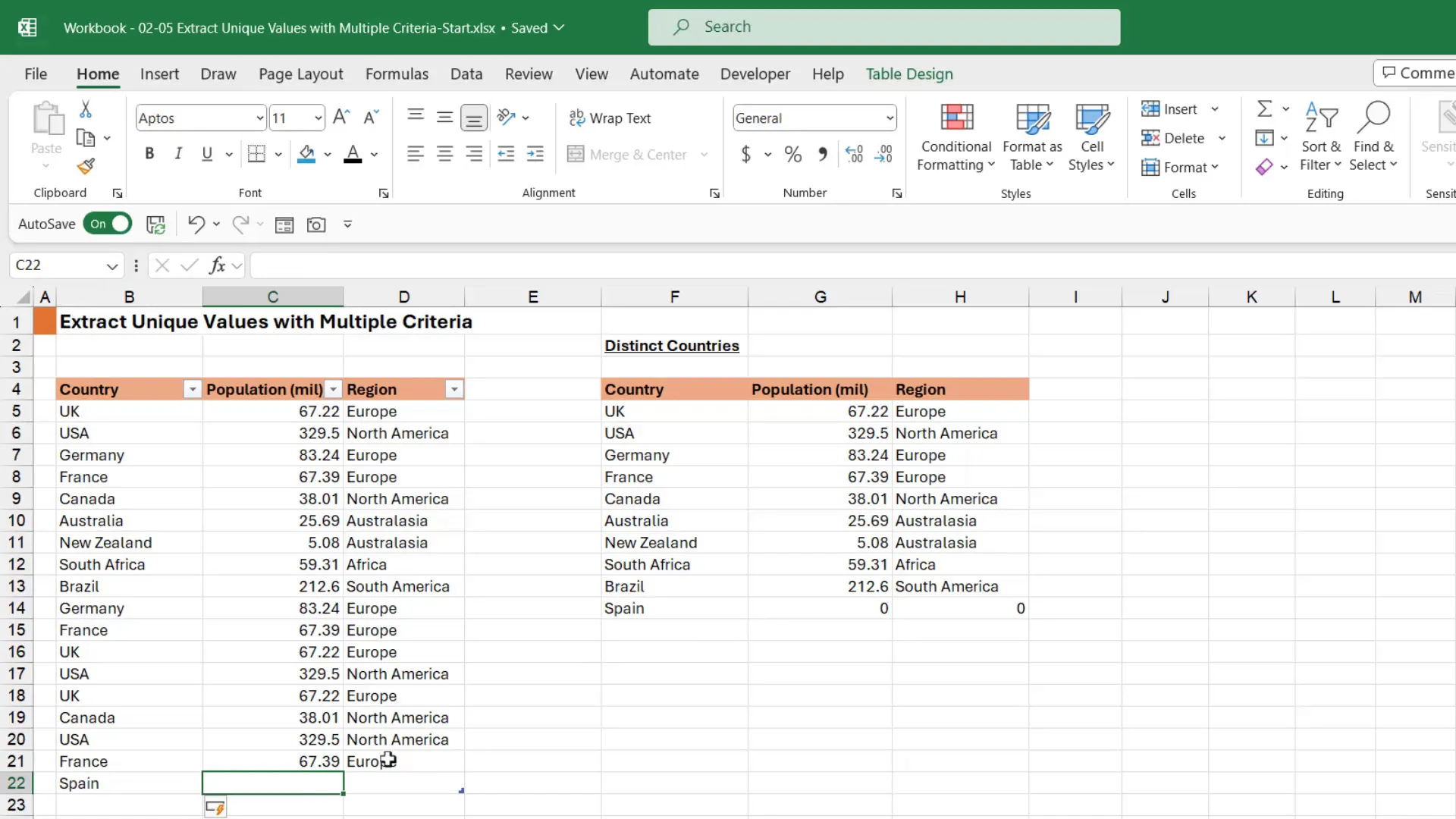
Task: Open Table Design tab
Action: 909,74
